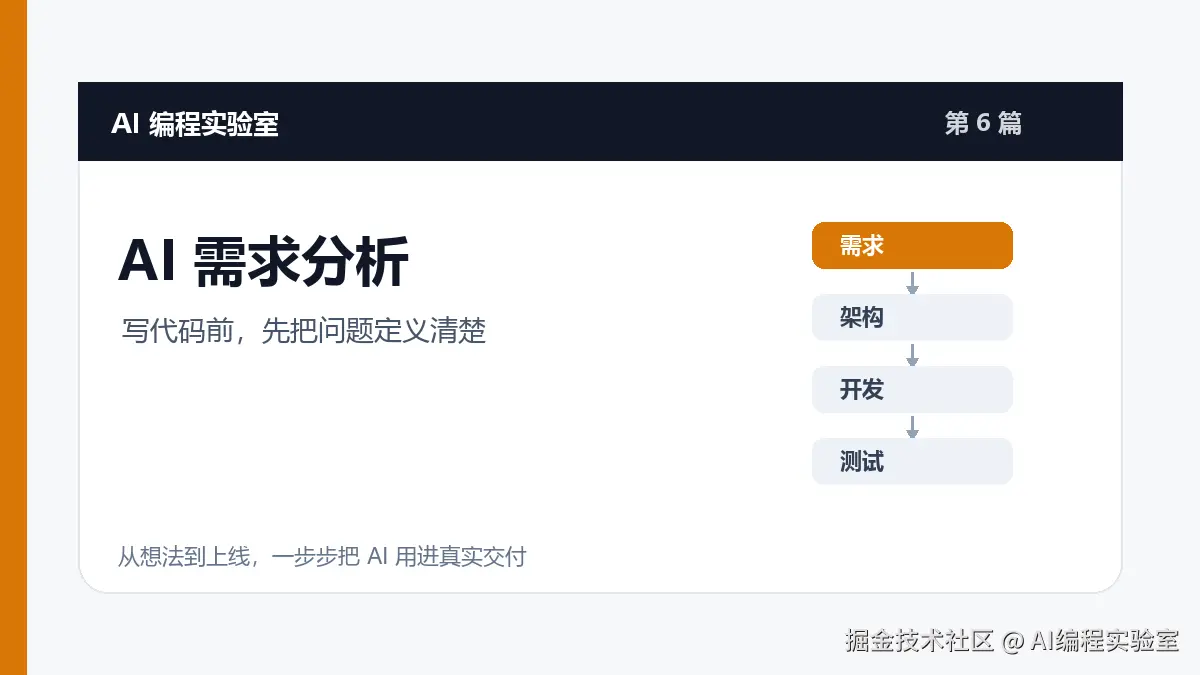
Task: Select the 架构 step box
Action: point(912,318)
